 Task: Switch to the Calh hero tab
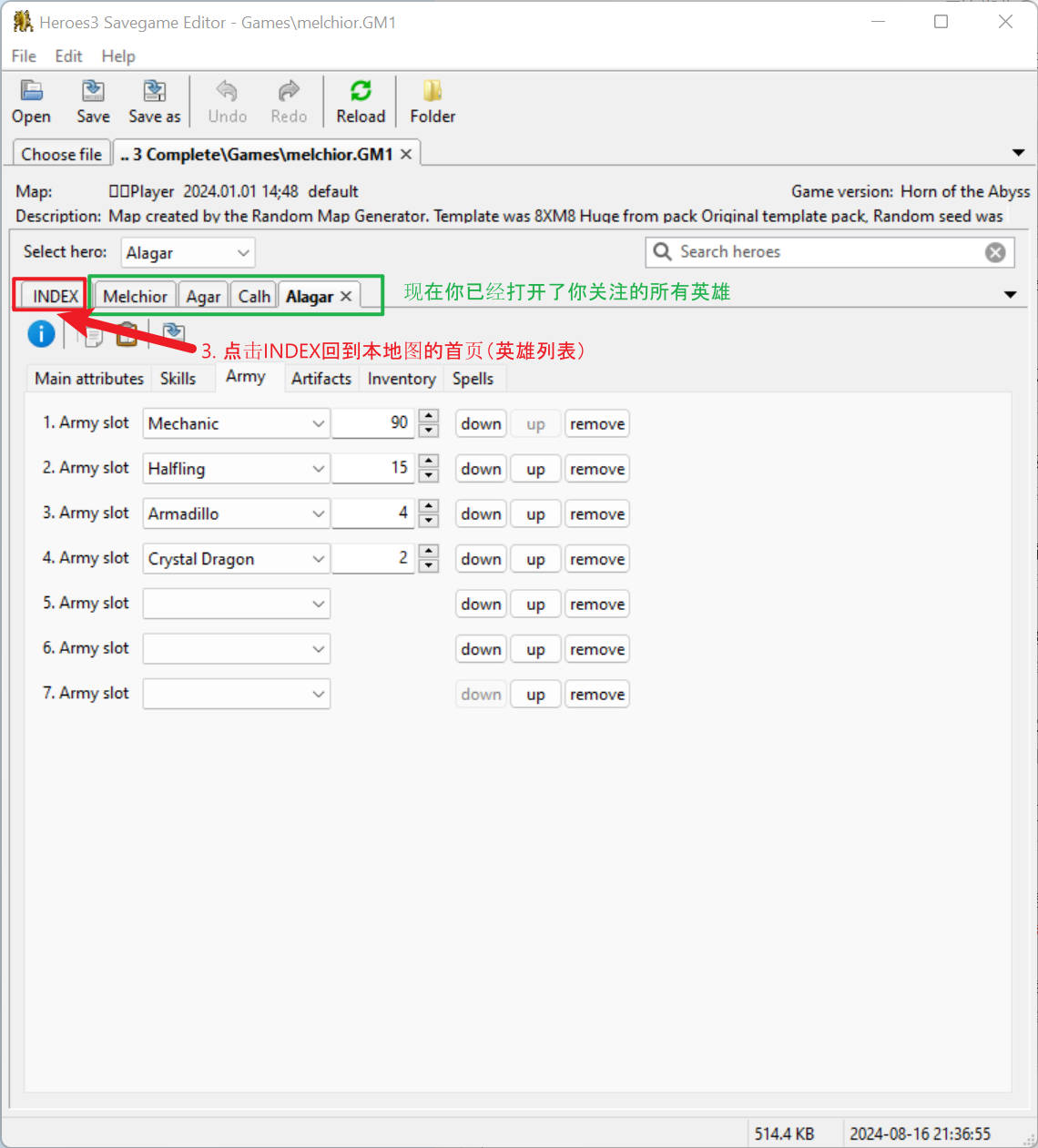click(254, 296)
